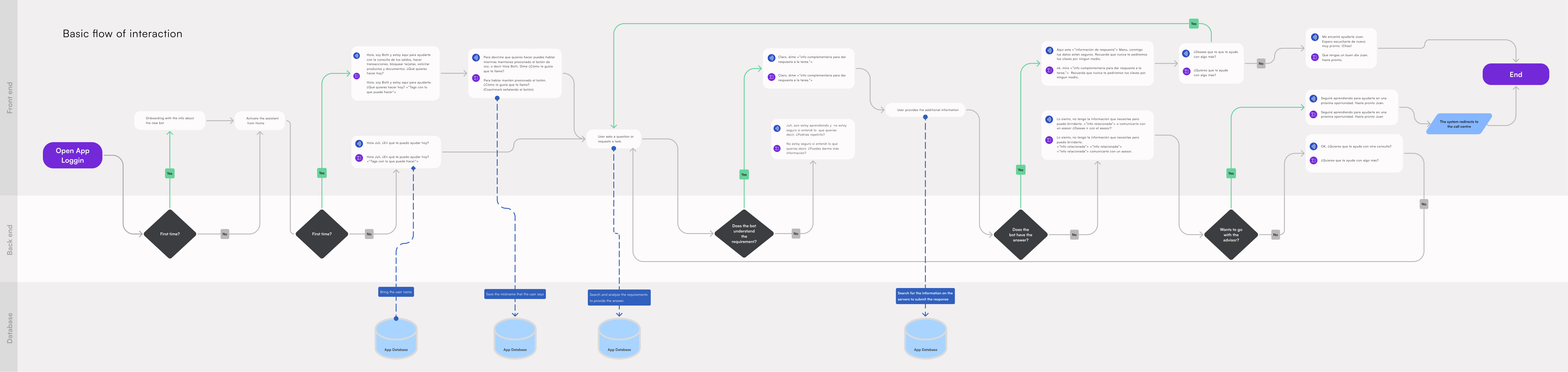Click the 'First time?' diamond connected to Open App Loggin
This screenshot has height=372, width=1568.
(x=170, y=234)
